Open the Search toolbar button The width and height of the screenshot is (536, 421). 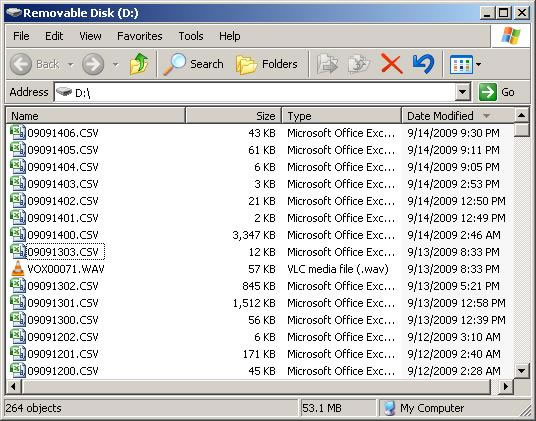(x=193, y=64)
